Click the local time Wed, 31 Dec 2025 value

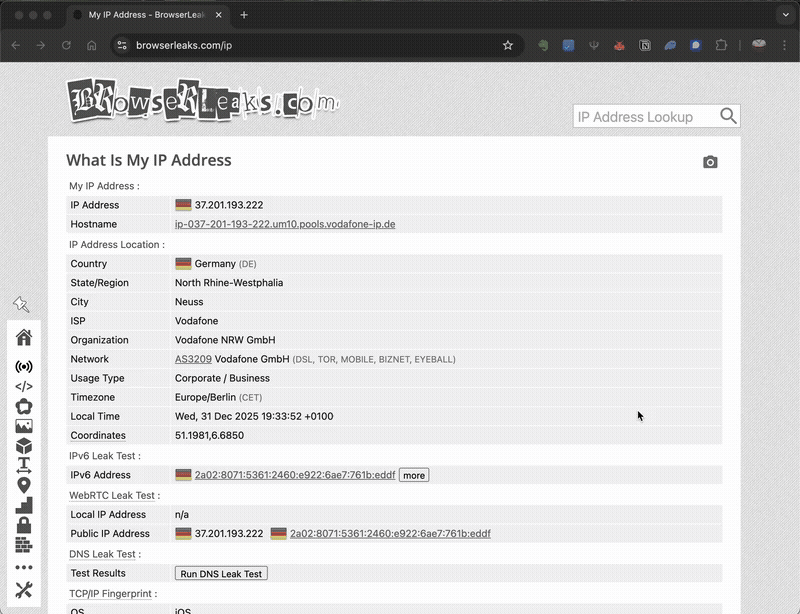[254, 416]
